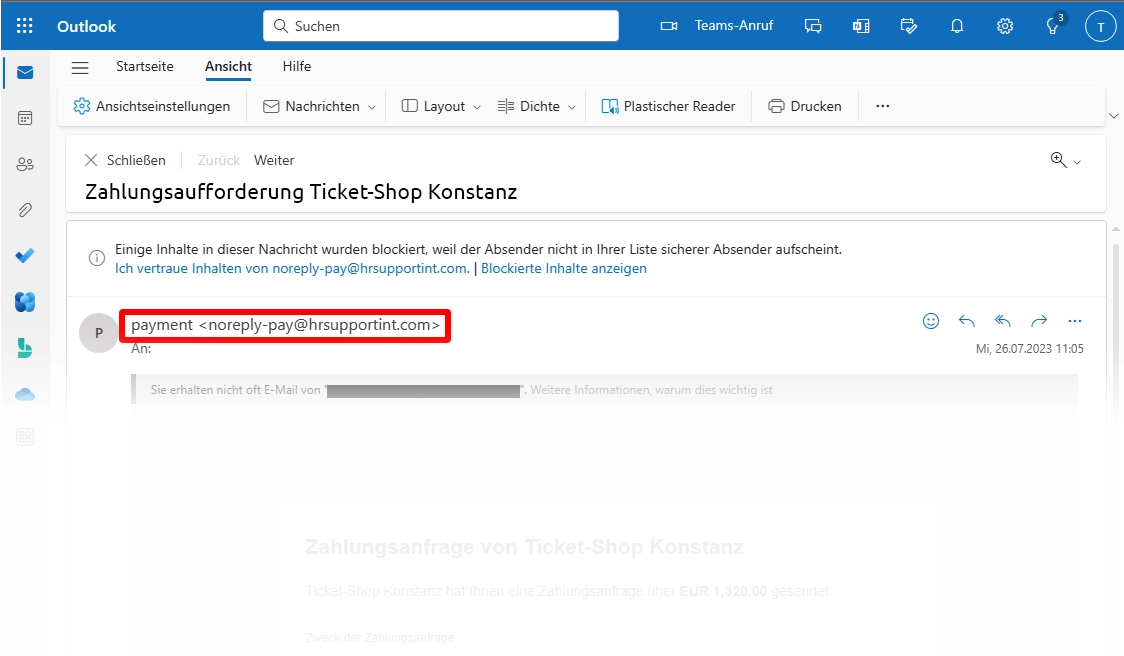
Task: Switch to Ansicht tab
Action: point(228,66)
